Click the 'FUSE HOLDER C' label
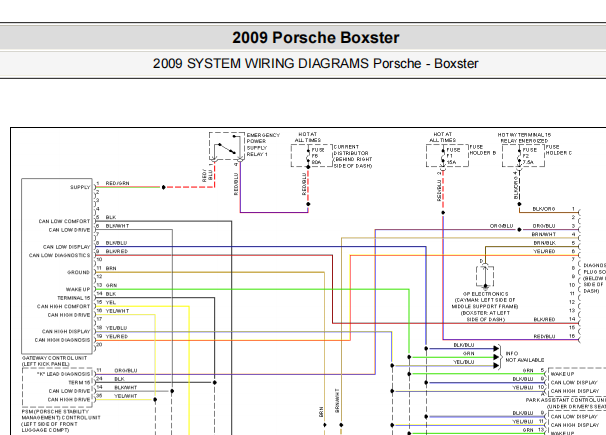The image size is (606, 435). pyautogui.click(x=558, y=150)
